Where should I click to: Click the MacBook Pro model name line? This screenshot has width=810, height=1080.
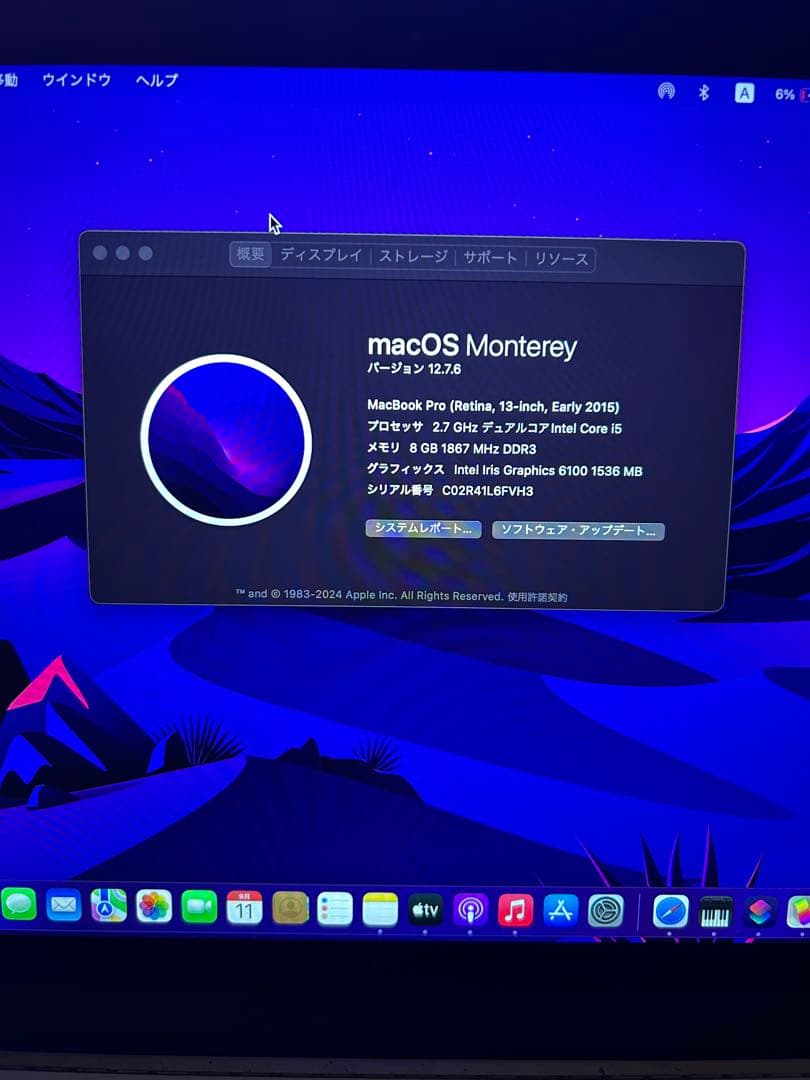(493, 406)
